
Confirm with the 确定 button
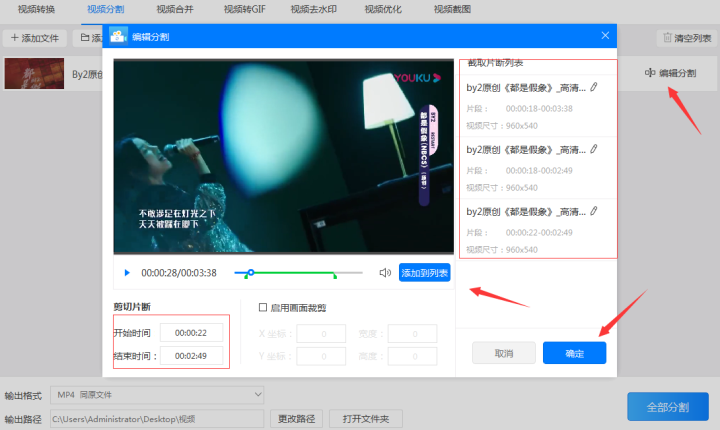click(x=574, y=353)
